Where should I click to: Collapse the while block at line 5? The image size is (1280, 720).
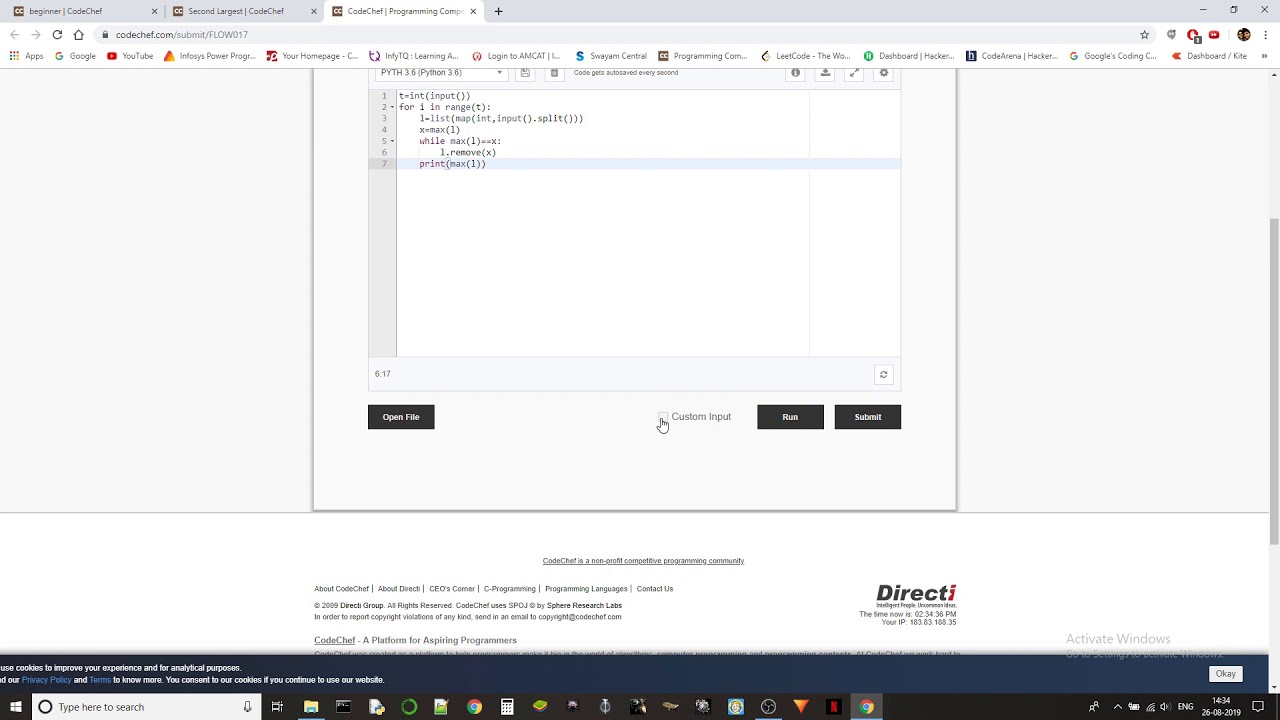tap(392, 141)
